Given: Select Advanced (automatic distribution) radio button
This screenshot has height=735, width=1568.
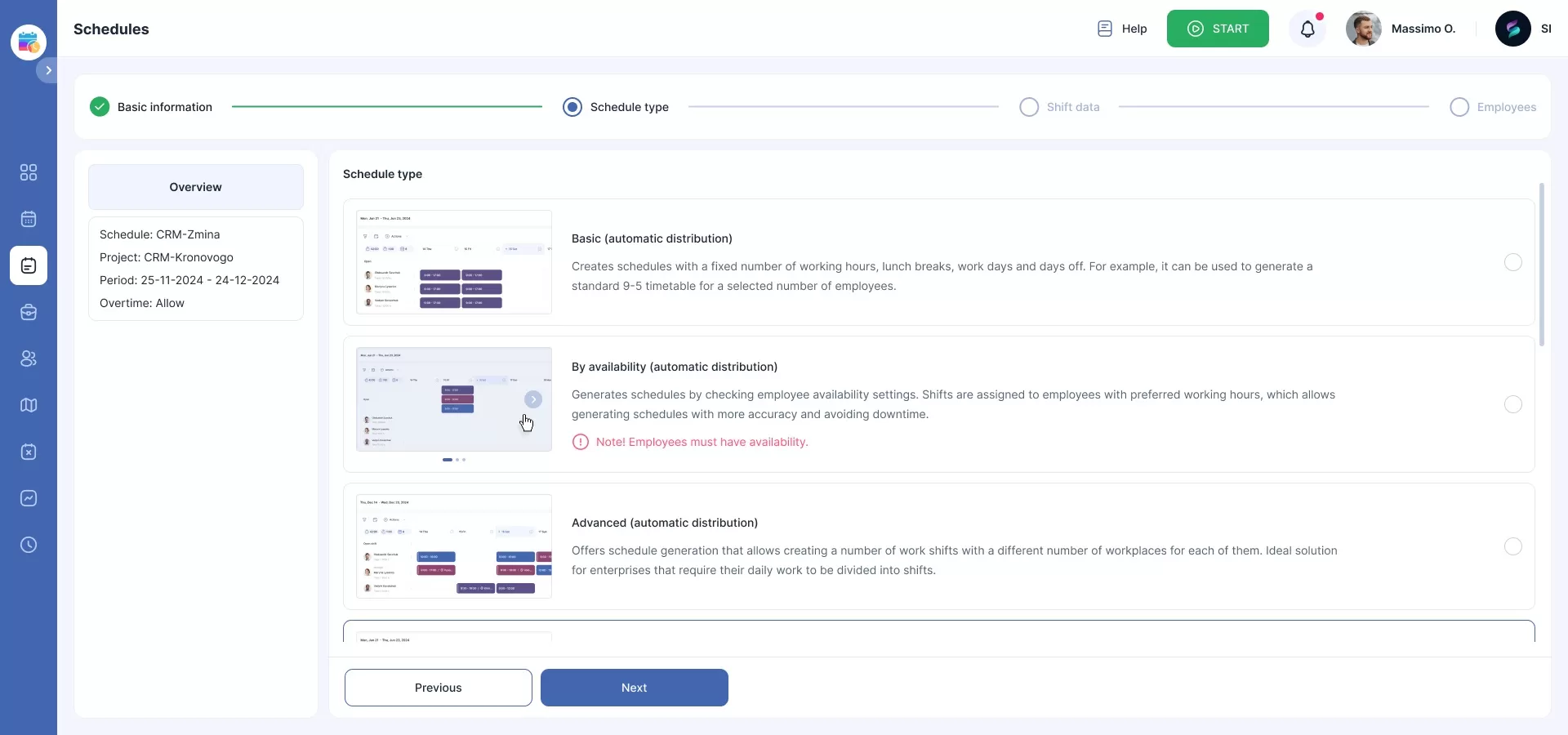Looking at the screenshot, I should [1512, 546].
